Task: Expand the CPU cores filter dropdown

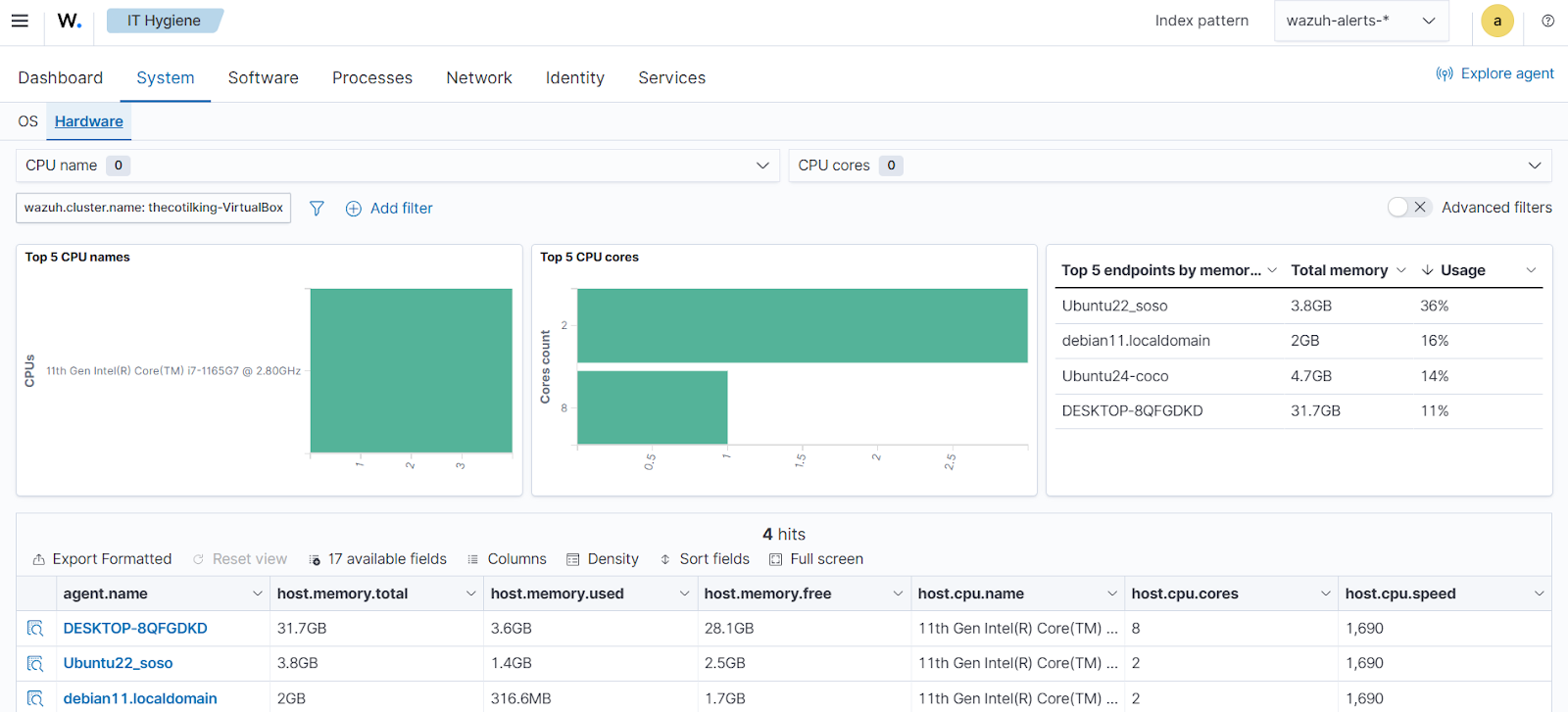Action: (1170, 166)
